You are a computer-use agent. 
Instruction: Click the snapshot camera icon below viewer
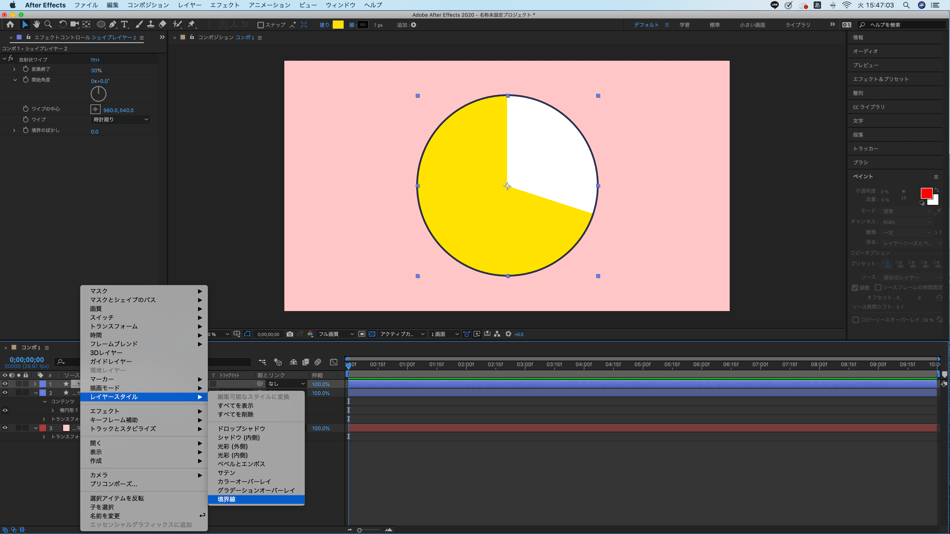[x=290, y=334]
